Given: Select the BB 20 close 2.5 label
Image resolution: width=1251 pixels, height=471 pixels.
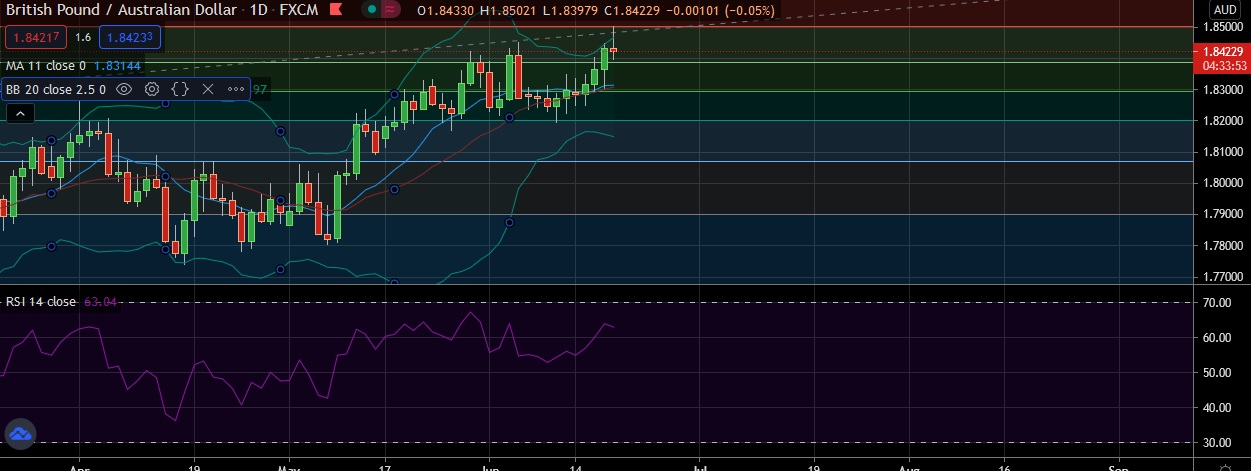Looking at the screenshot, I should (56, 89).
